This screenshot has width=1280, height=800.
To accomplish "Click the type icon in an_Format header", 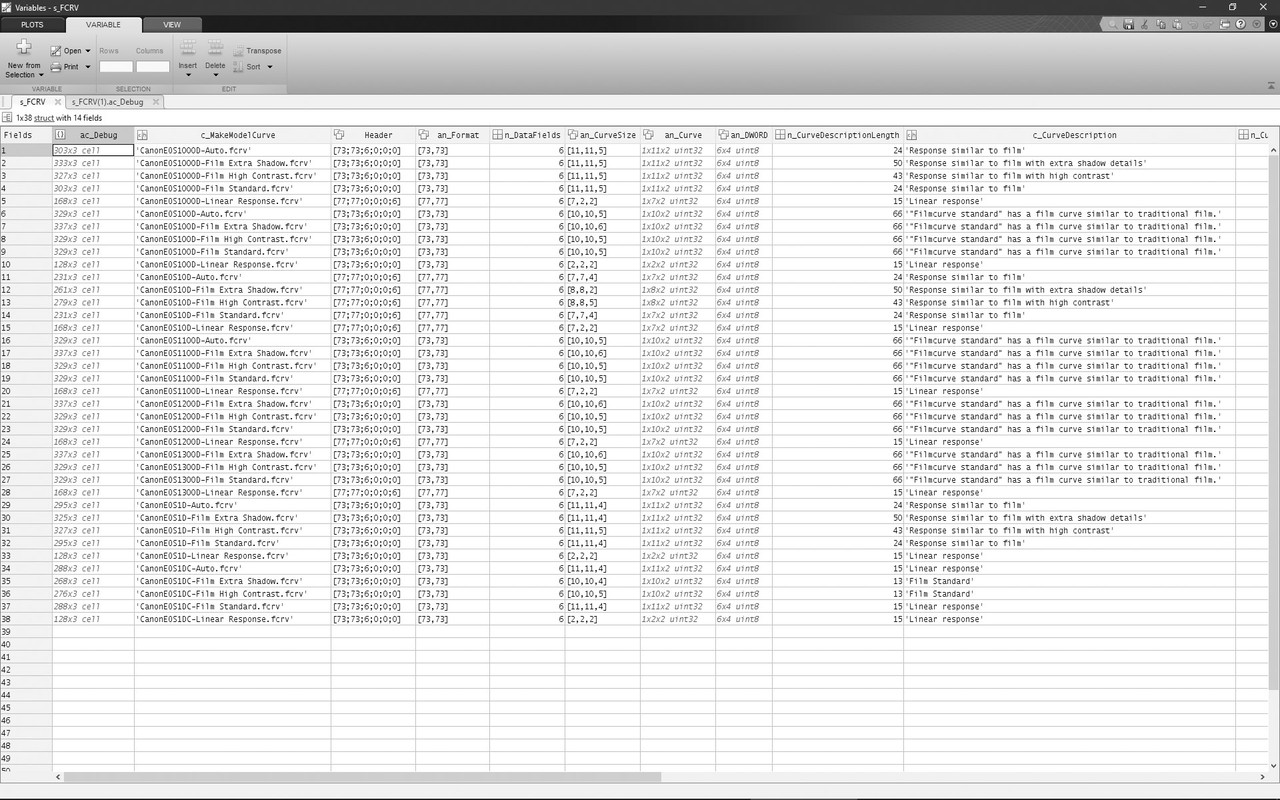I will tap(424, 135).
